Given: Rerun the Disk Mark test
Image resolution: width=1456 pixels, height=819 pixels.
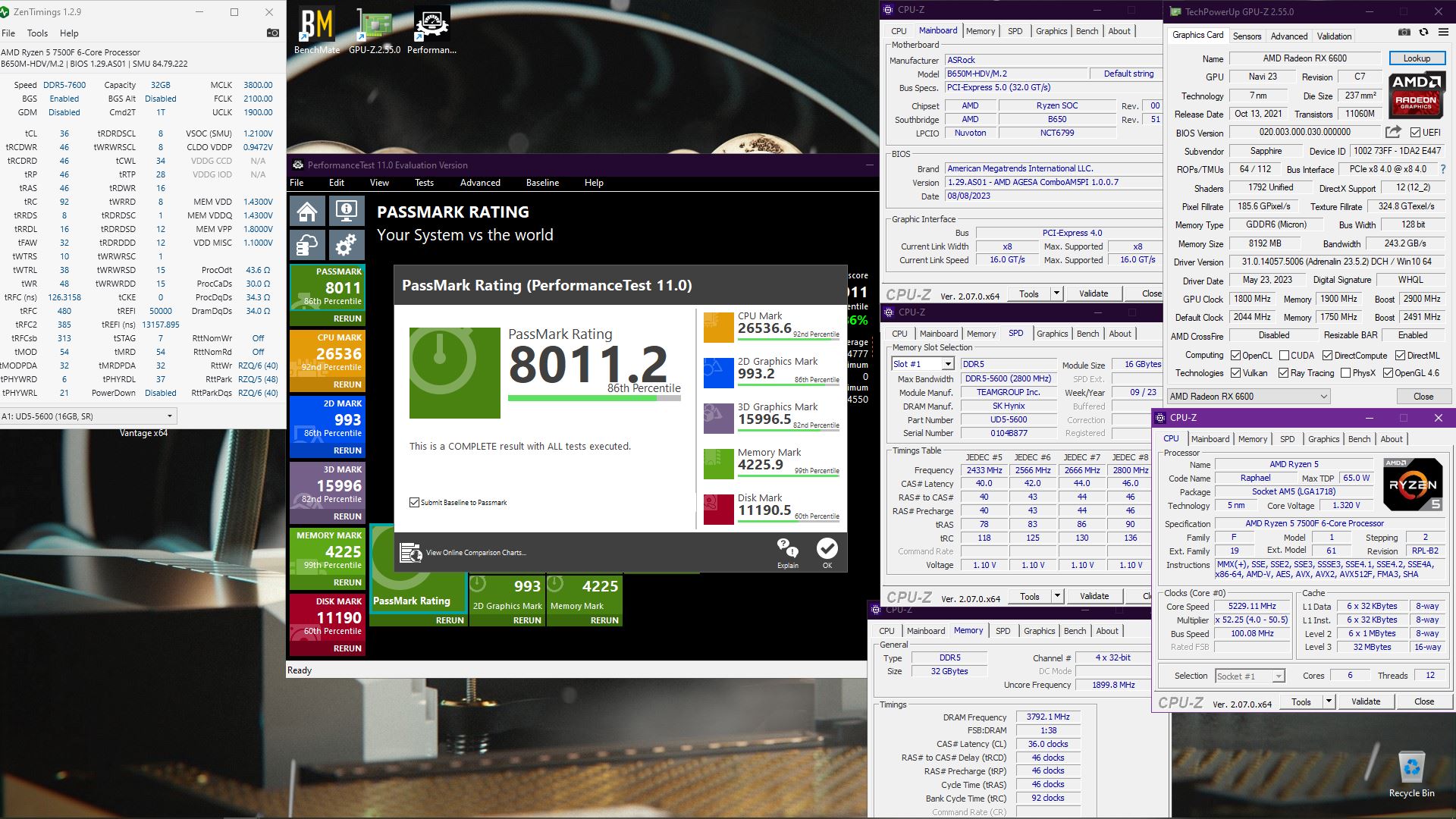Looking at the screenshot, I should [x=347, y=648].
